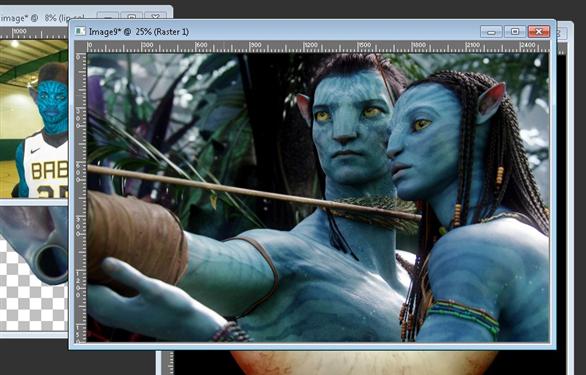Click the horizontal ruler of Image9
This screenshot has height=375, width=586.
[x=318, y=47]
